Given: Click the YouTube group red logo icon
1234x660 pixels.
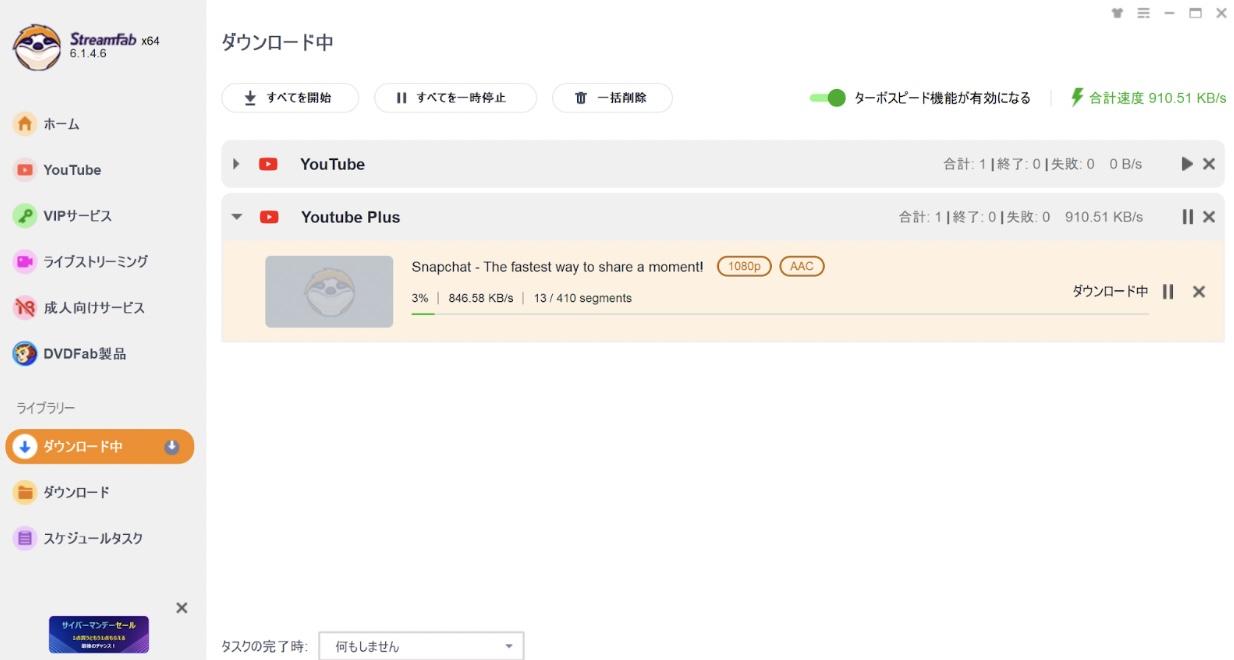Looking at the screenshot, I should click(x=268, y=164).
